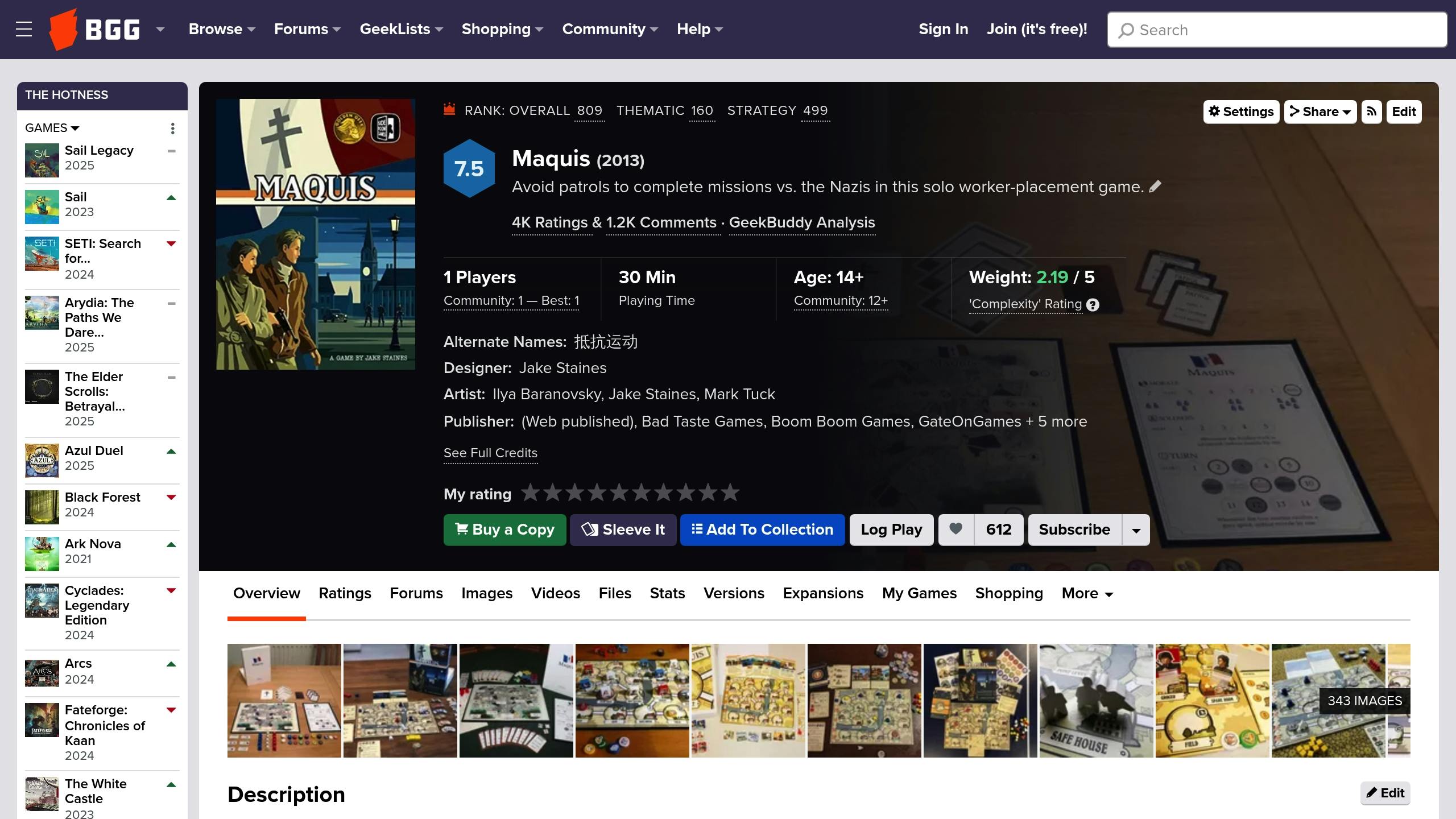Switch to the Images tab
This screenshot has height=819, width=1456.
487,593
